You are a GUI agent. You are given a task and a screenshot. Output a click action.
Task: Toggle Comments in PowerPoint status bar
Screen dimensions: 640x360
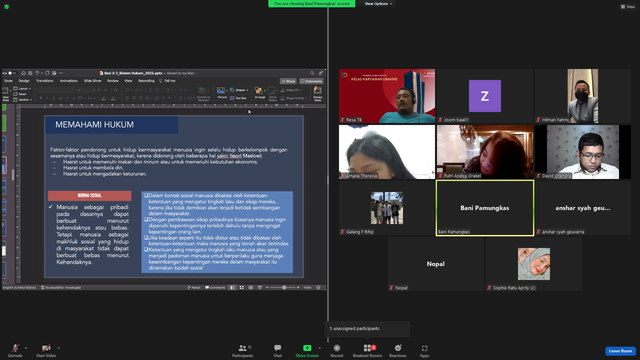click(x=215, y=287)
